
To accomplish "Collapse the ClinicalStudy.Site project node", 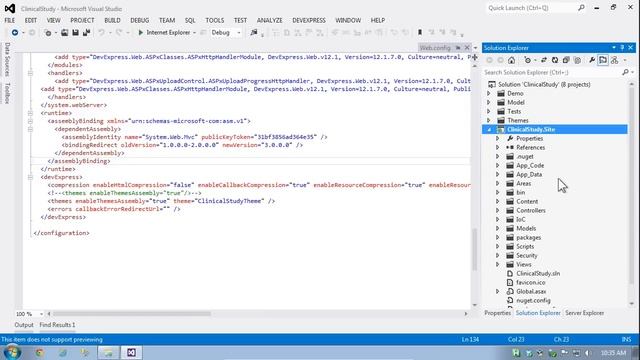I will pos(489,129).
